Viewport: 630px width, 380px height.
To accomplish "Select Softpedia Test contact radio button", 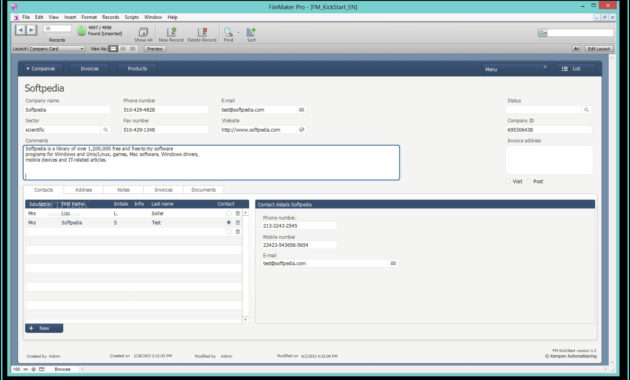I will (229, 223).
